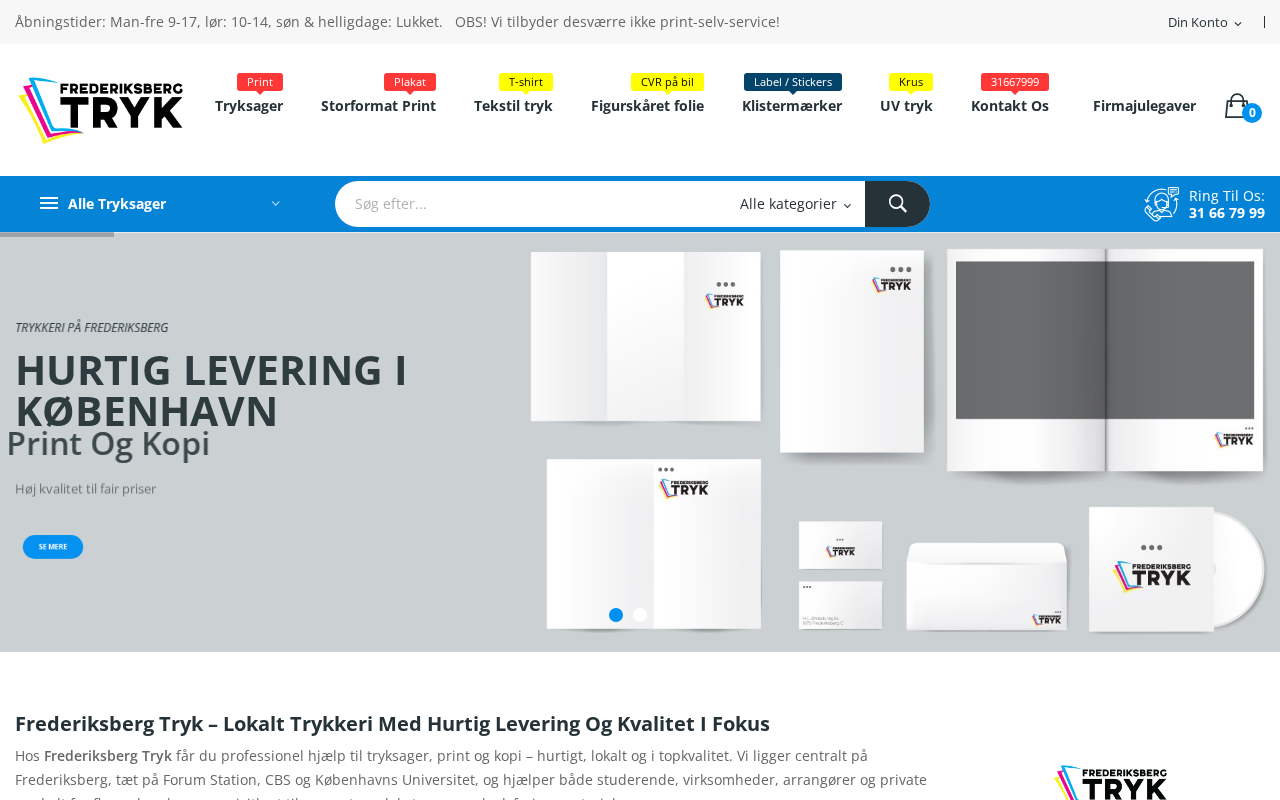Click the Frederiksberg Tryk – Lokalt Trykkeri heading
The width and height of the screenshot is (1280, 800).
pyautogui.click(x=392, y=724)
